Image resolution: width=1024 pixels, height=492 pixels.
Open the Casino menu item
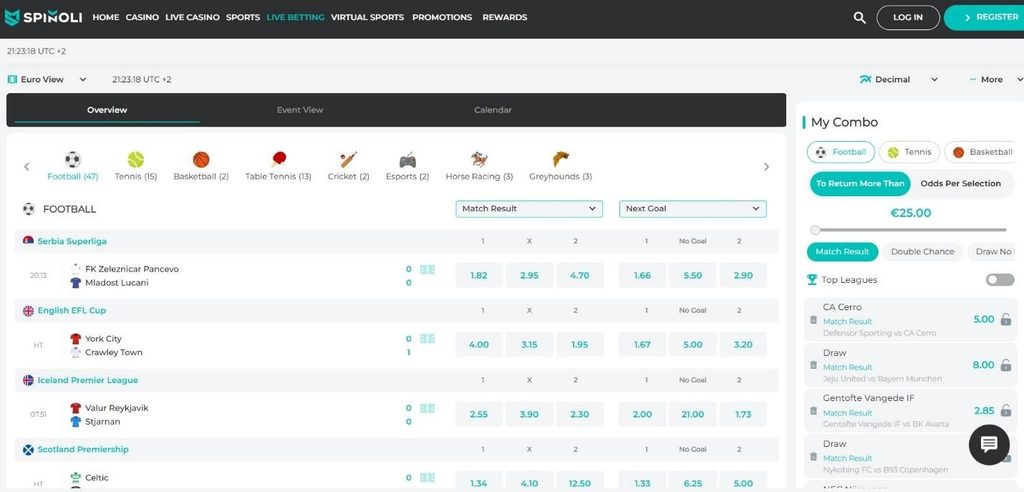click(142, 18)
